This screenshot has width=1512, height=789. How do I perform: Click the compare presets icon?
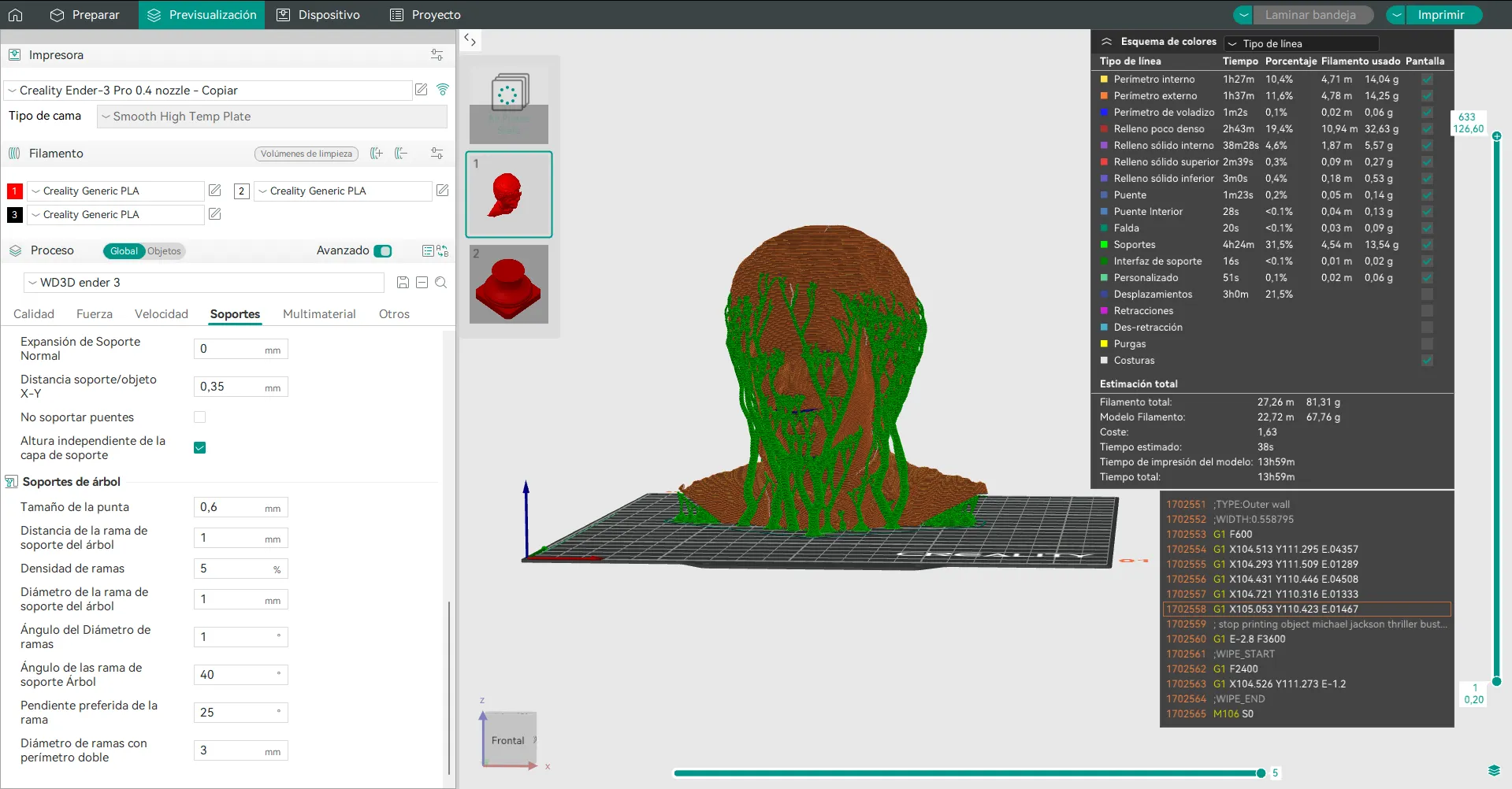[443, 250]
